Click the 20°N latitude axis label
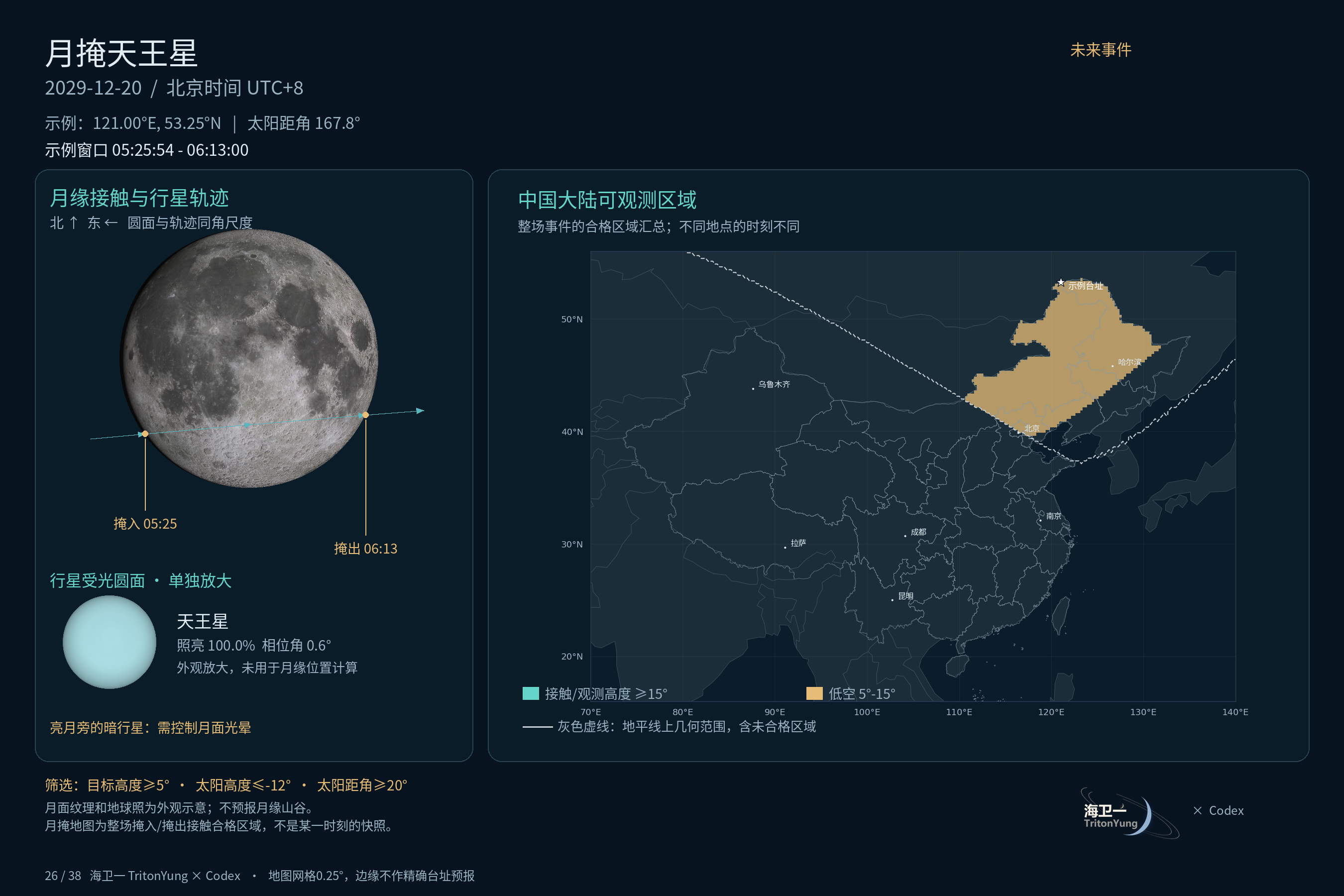The image size is (1344, 896). pos(572,656)
